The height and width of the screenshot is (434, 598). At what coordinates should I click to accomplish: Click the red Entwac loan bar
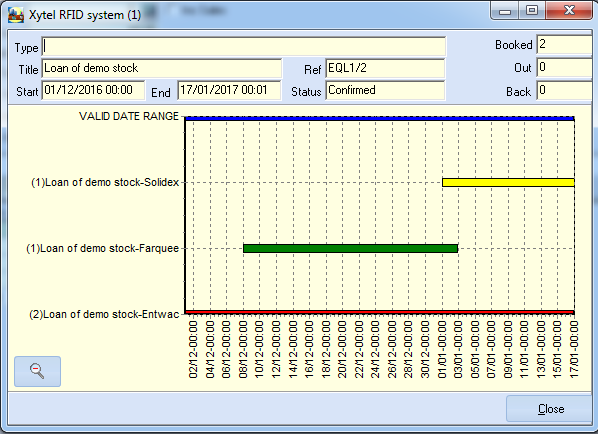click(380, 312)
